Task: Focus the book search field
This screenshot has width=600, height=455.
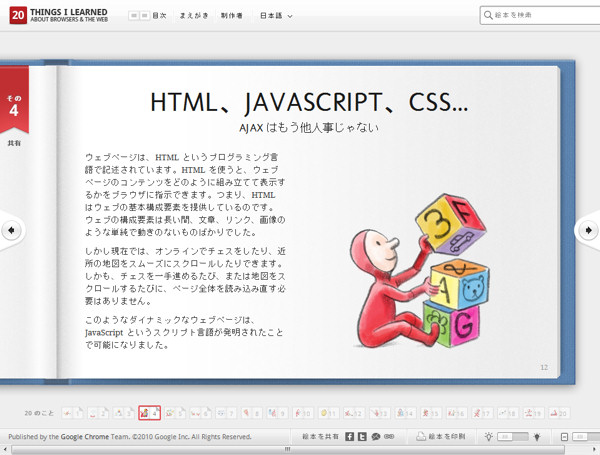Action: pyautogui.click(x=540, y=15)
